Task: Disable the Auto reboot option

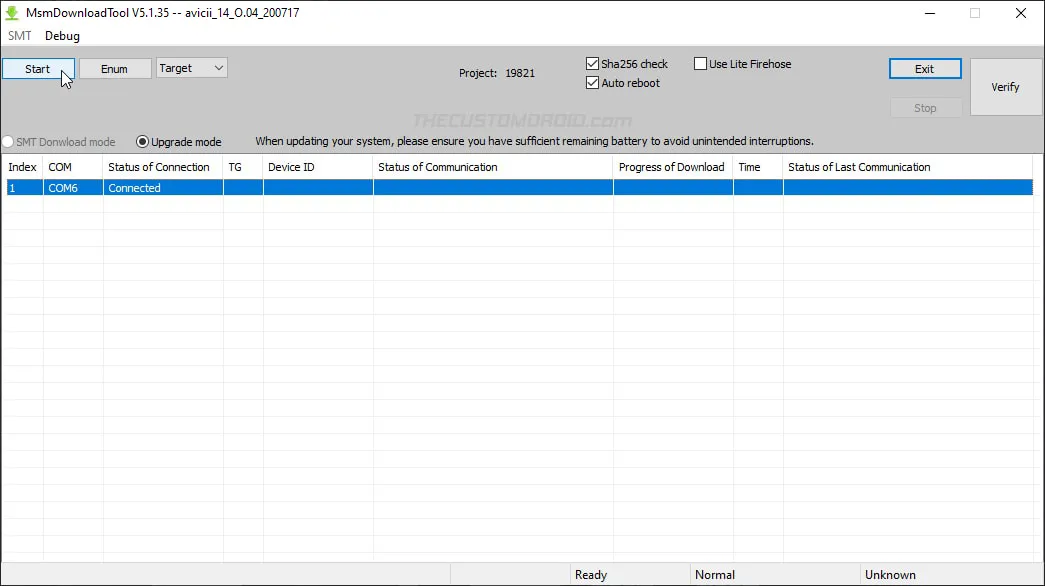Action: click(592, 83)
